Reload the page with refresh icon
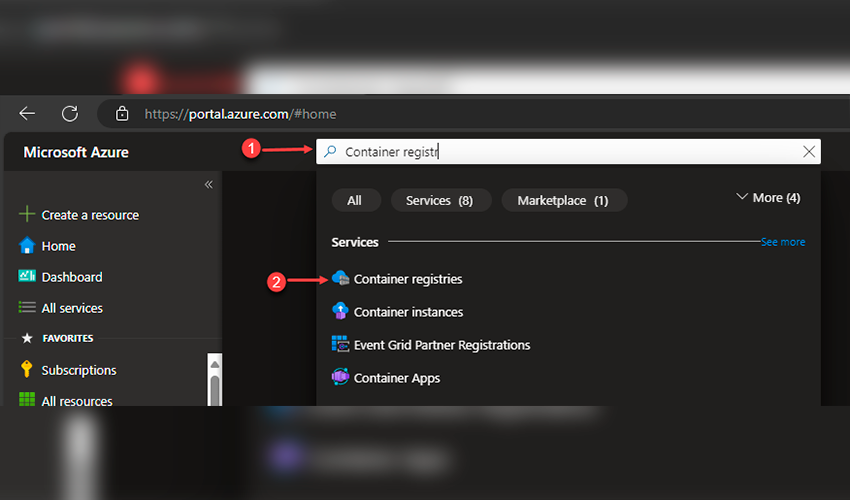This screenshot has width=850, height=500. pyautogui.click(x=70, y=113)
